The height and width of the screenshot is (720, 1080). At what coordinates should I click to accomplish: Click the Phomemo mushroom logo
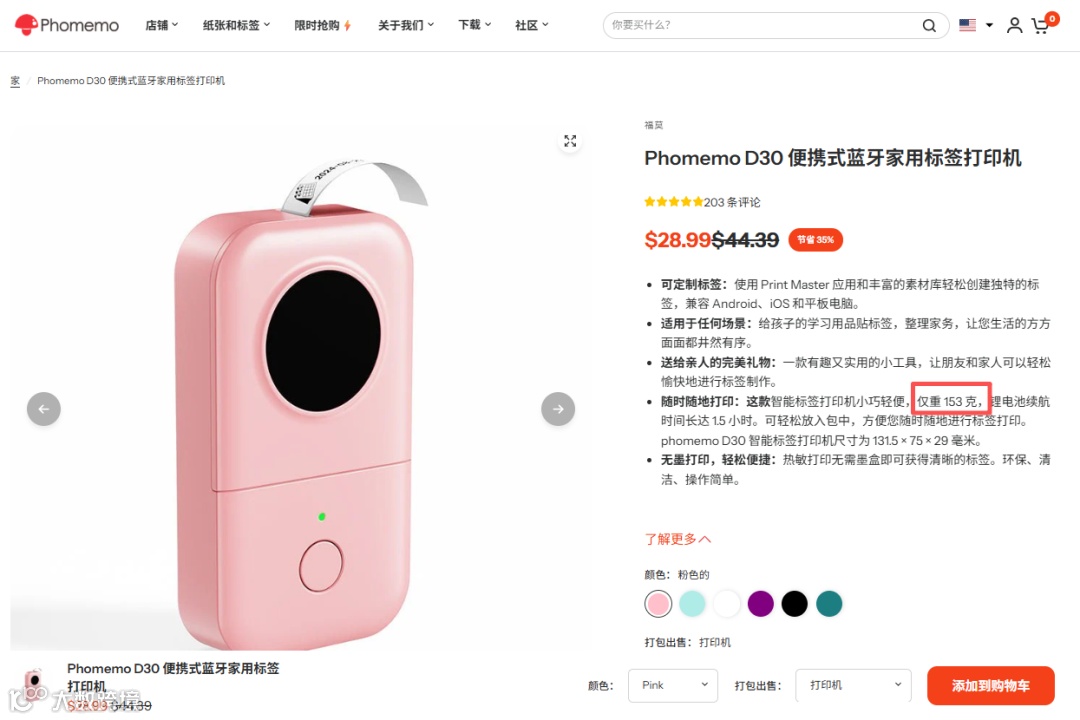(x=66, y=25)
